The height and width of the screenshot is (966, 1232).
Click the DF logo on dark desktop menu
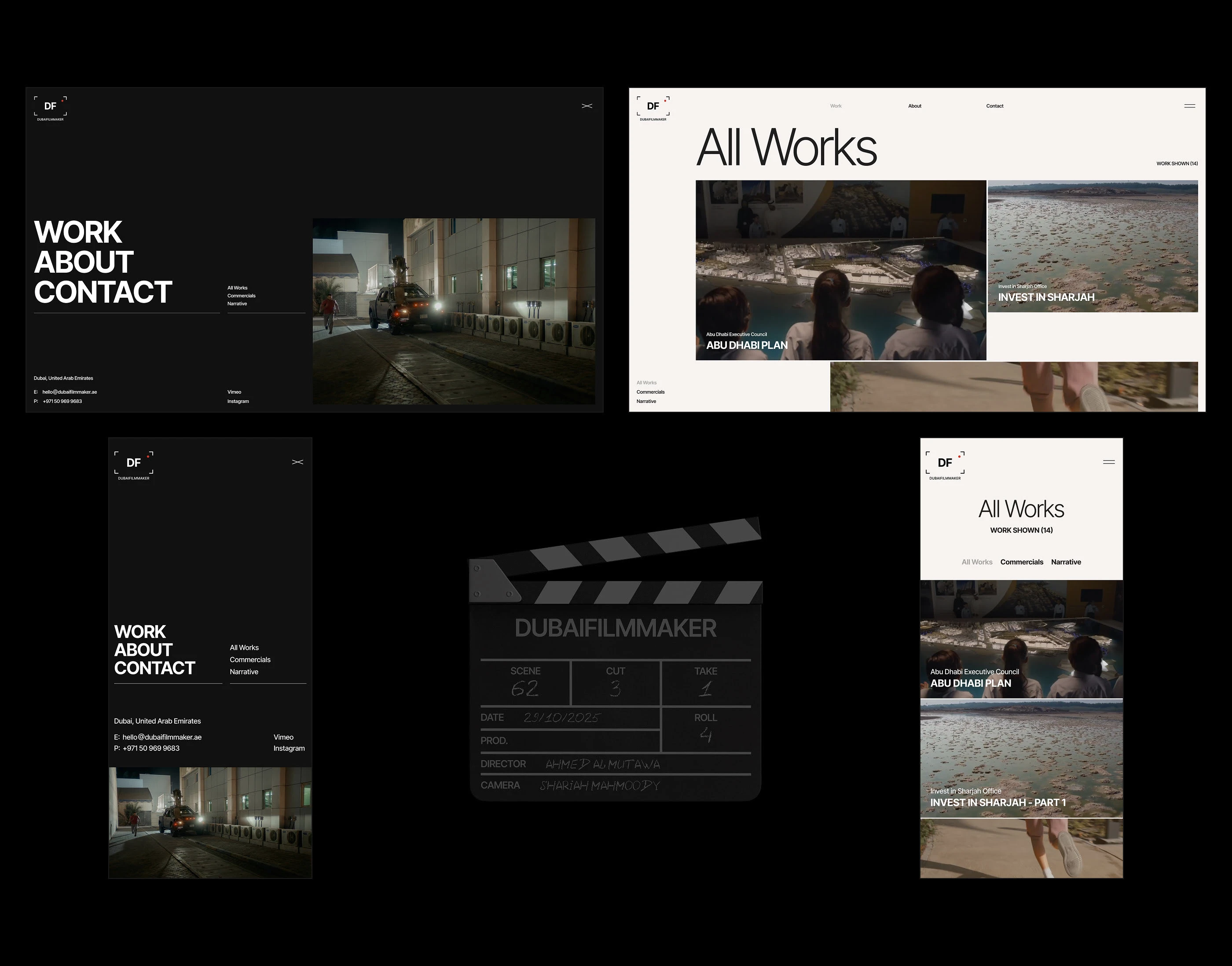pyautogui.click(x=50, y=107)
